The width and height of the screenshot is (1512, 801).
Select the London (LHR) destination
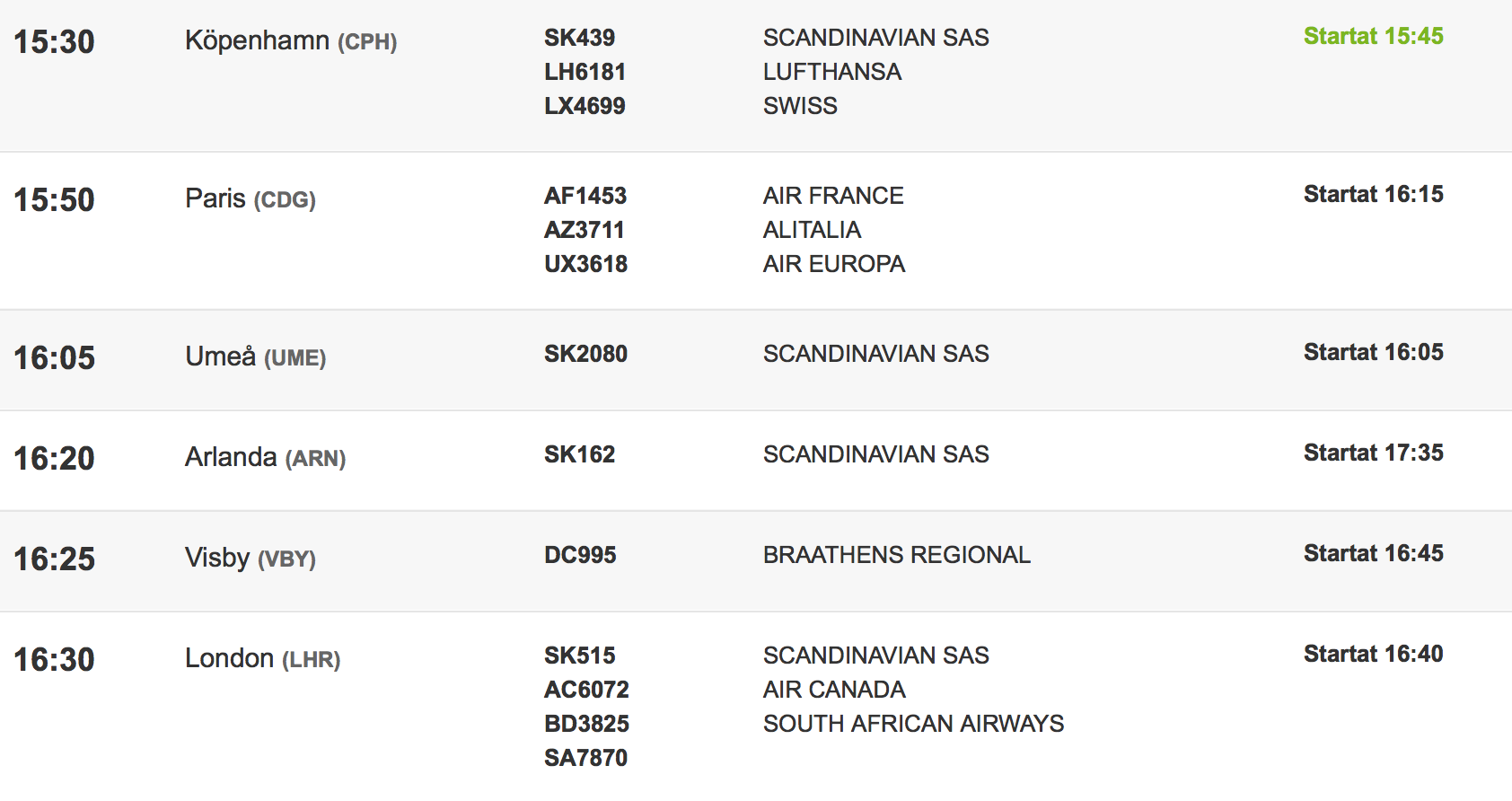262,659
